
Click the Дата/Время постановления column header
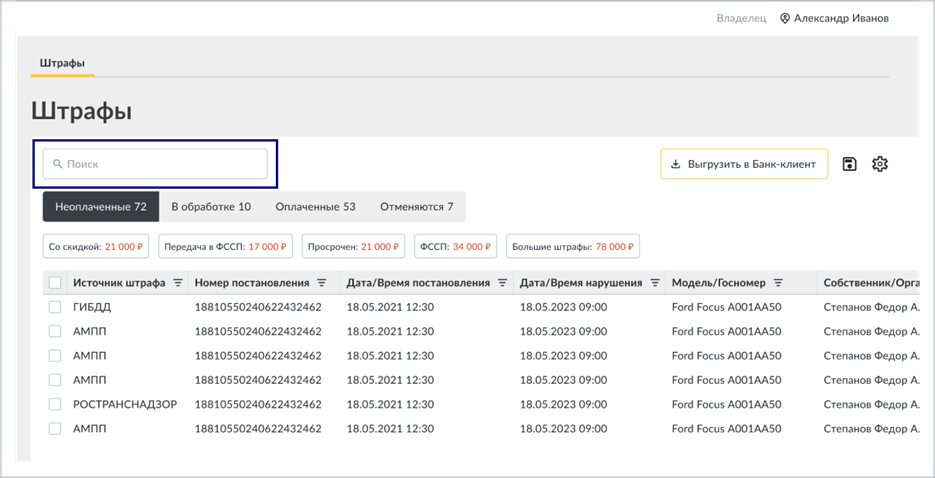pos(418,283)
